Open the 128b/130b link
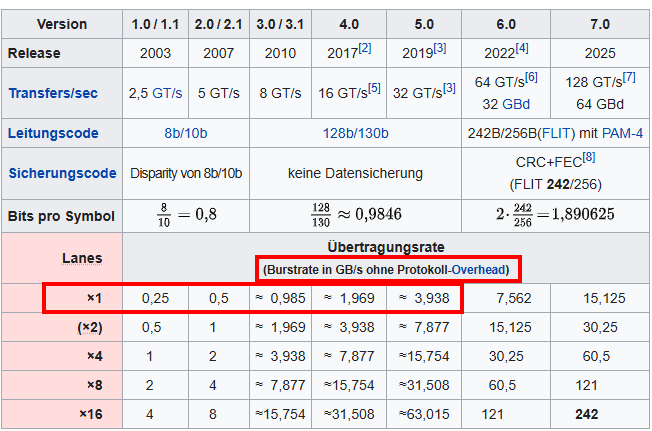 click(356, 133)
